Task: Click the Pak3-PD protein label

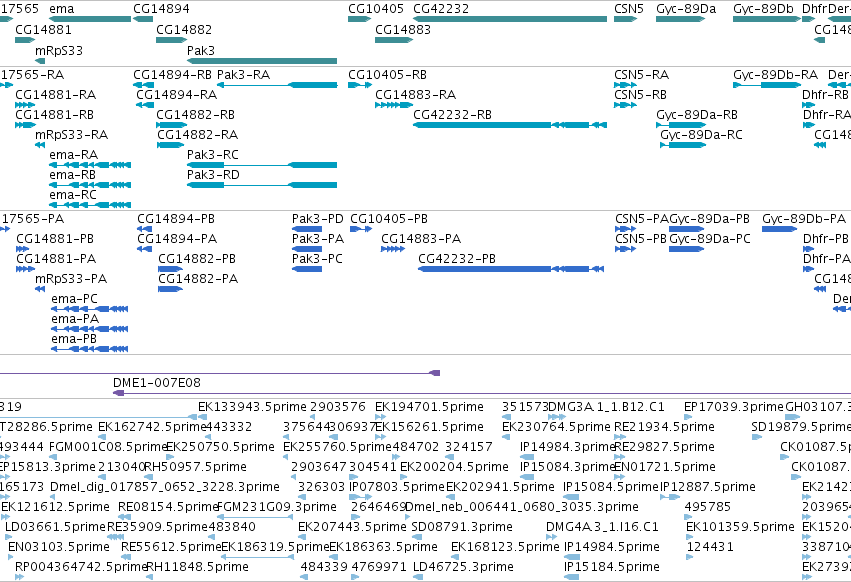Action: (317, 219)
